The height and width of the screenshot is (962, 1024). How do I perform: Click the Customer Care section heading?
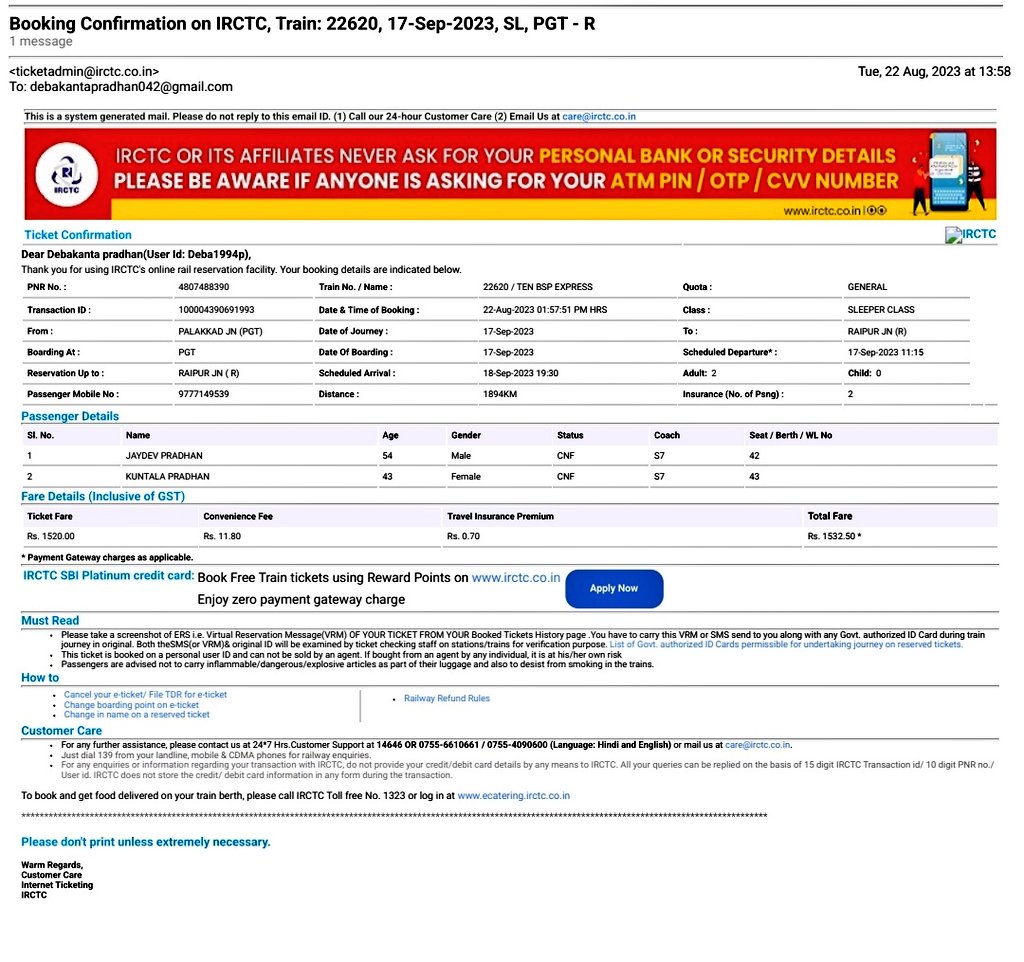click(x=61, y=731)
